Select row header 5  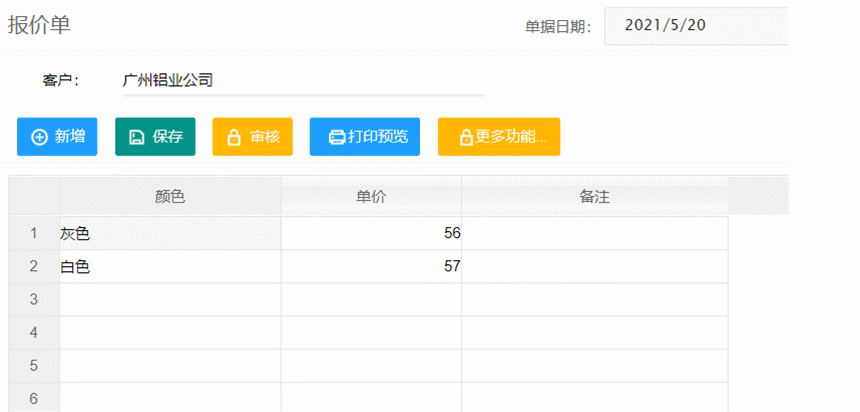click(34, 366)
